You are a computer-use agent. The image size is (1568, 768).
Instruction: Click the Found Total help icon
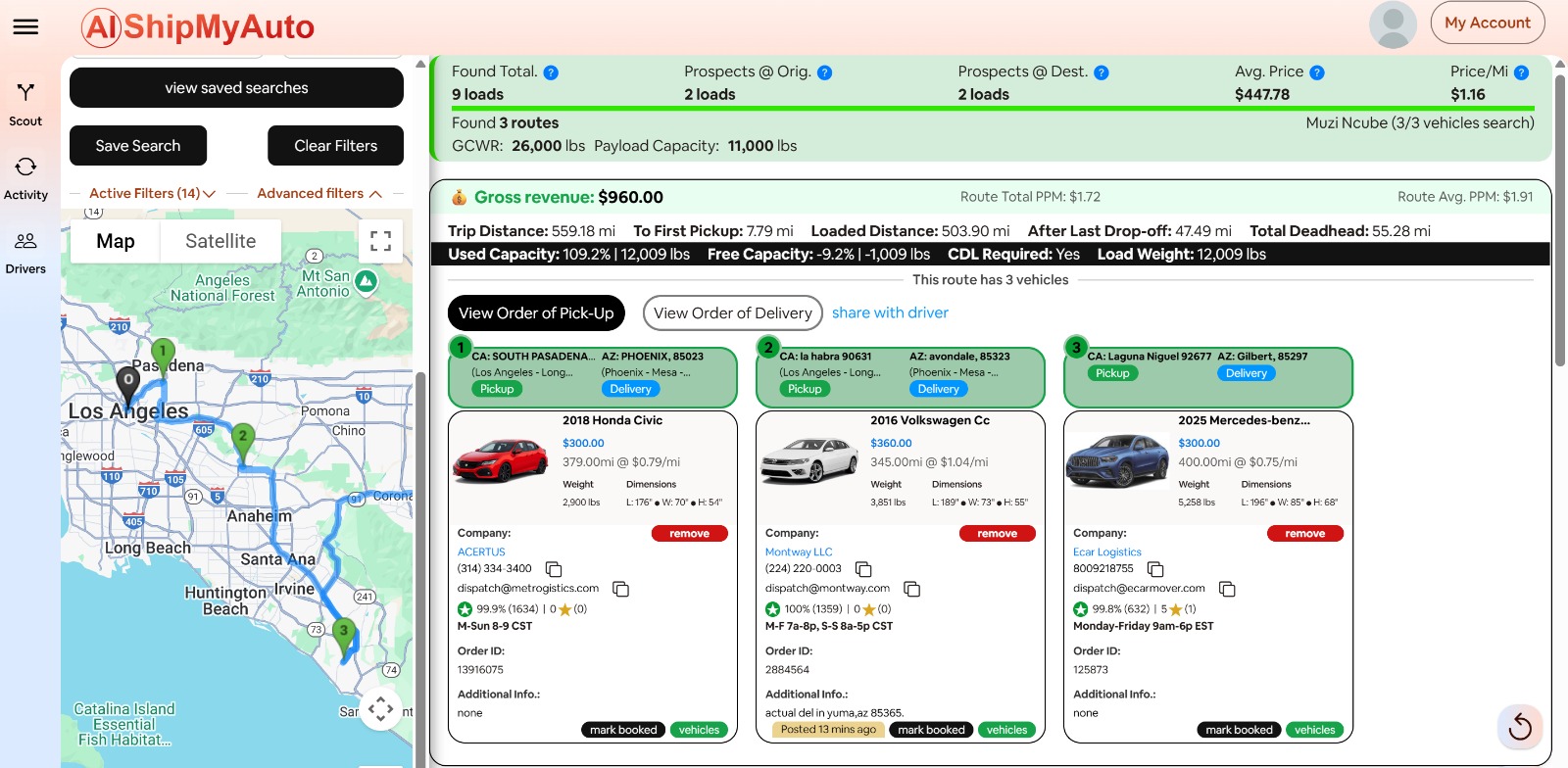[551, 72]
